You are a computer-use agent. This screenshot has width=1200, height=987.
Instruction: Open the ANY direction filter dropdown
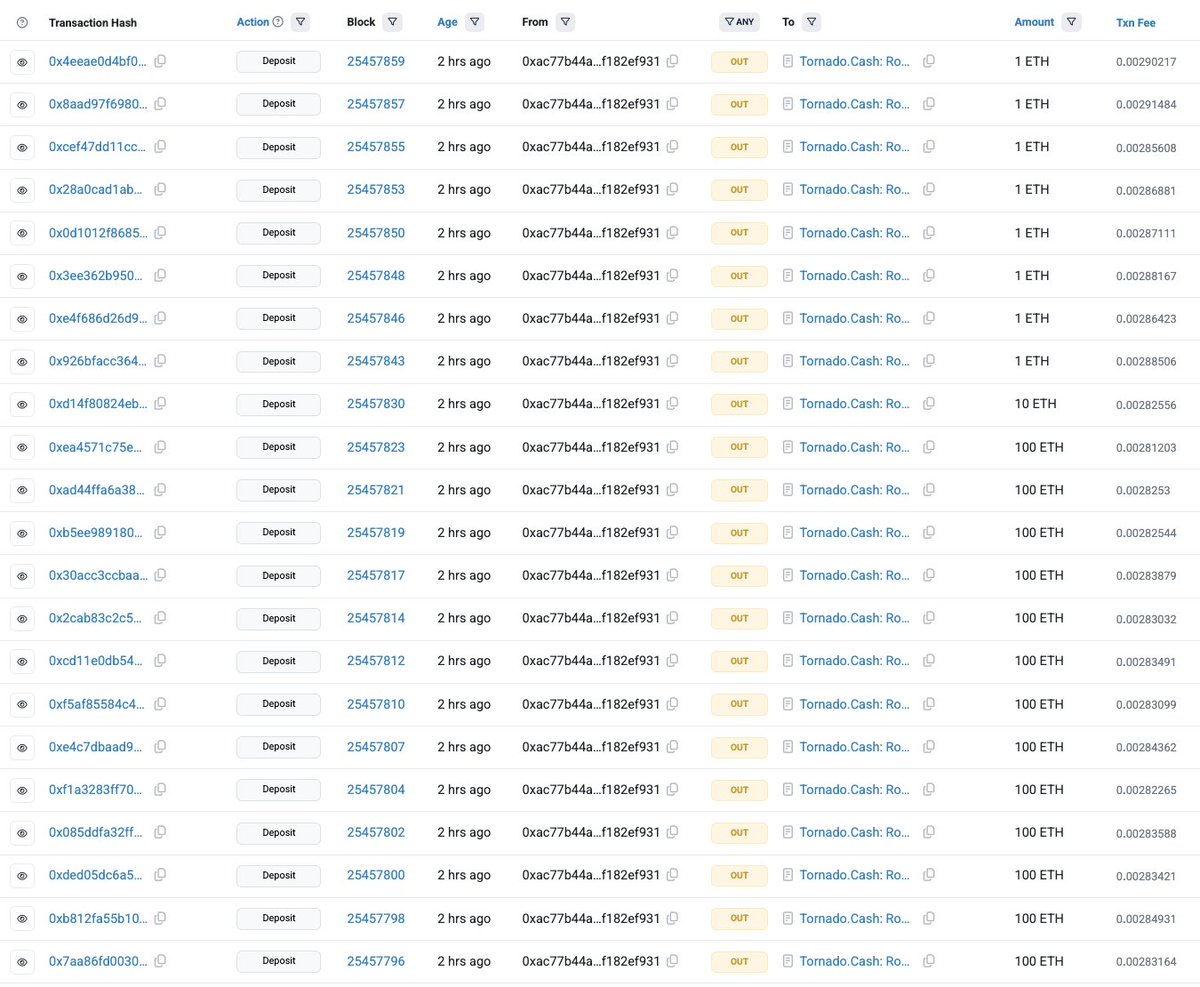click(739, 22)
